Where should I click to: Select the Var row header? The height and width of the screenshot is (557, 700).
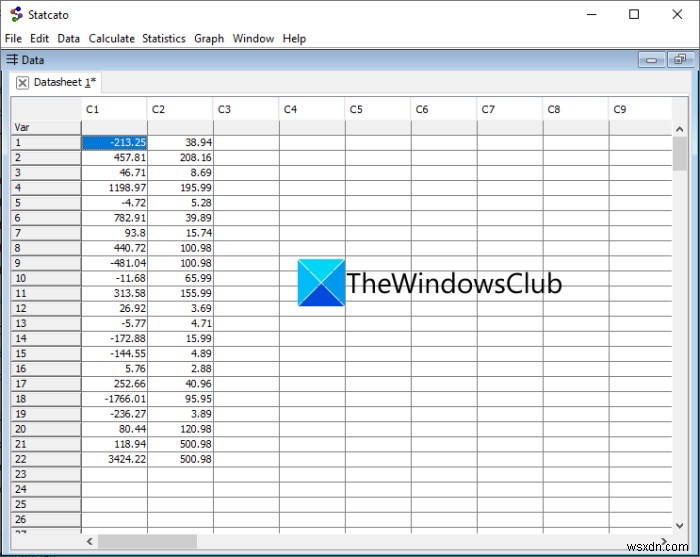click(x=46, y=128)
